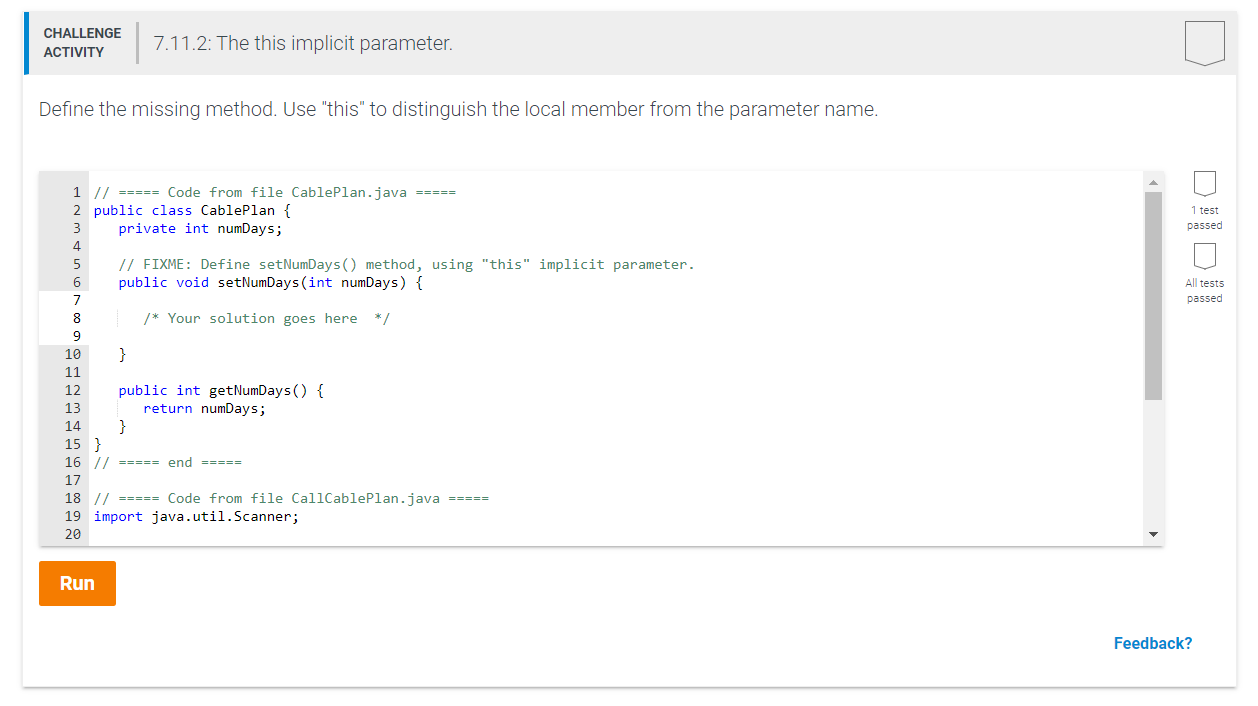1258x706 pixels.
Task: Click the empty editable line 7
Action: point(615,300)
